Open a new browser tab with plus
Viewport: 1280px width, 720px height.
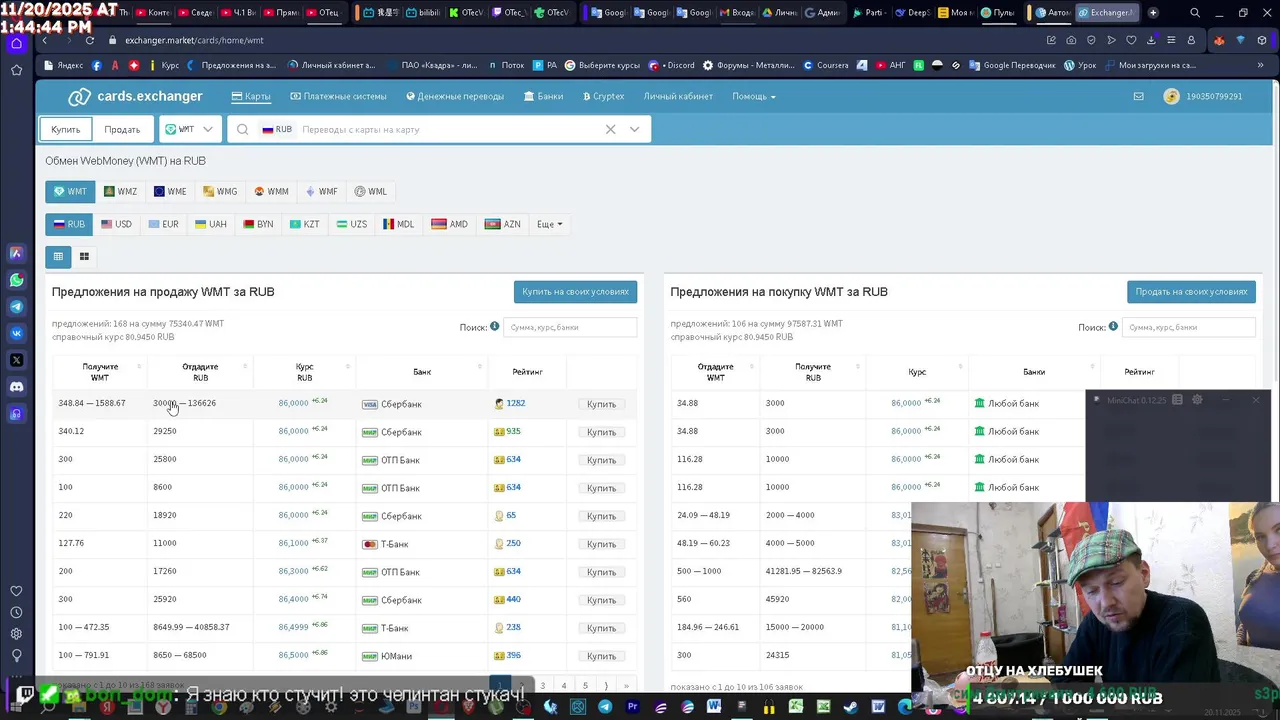pos(1153,13)
